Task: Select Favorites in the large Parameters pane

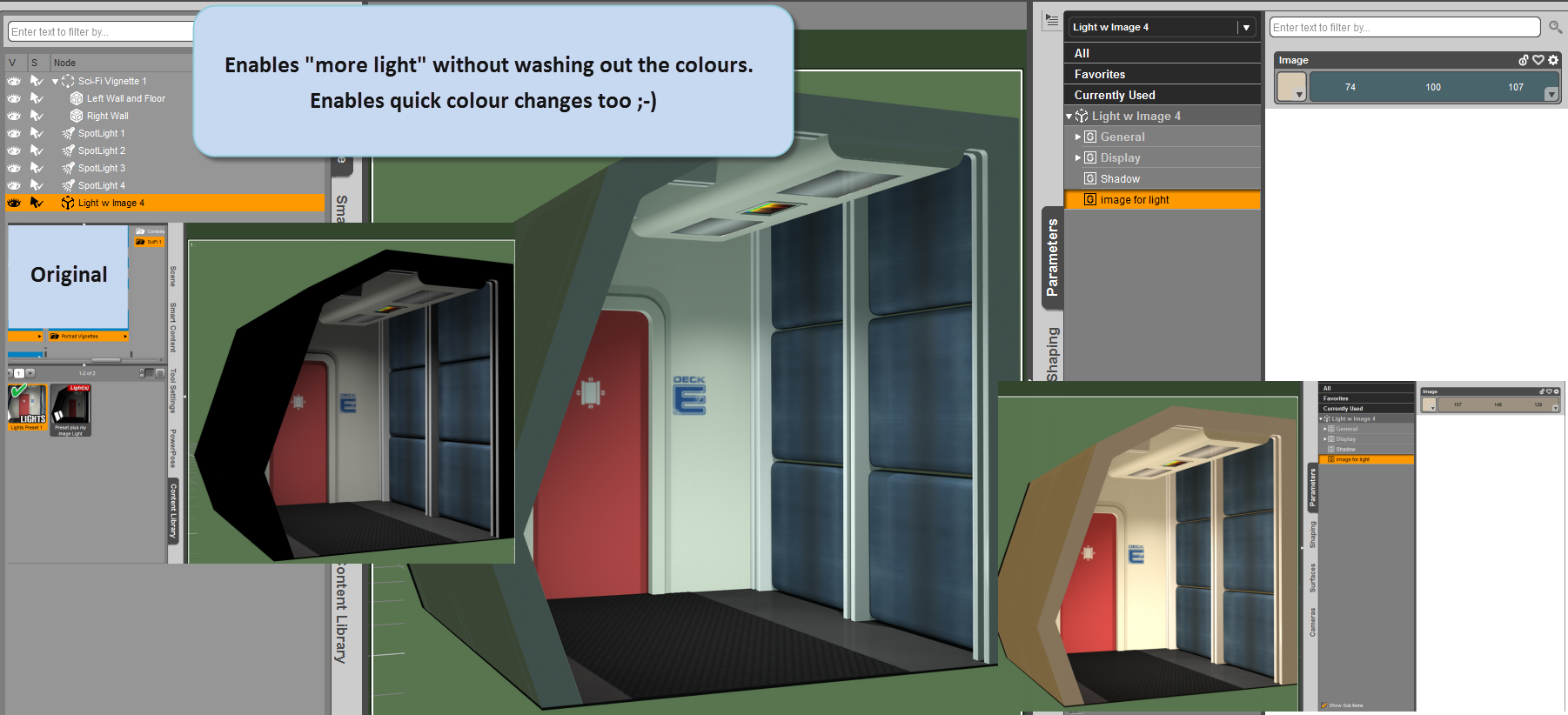Action: coord(1163,74)
